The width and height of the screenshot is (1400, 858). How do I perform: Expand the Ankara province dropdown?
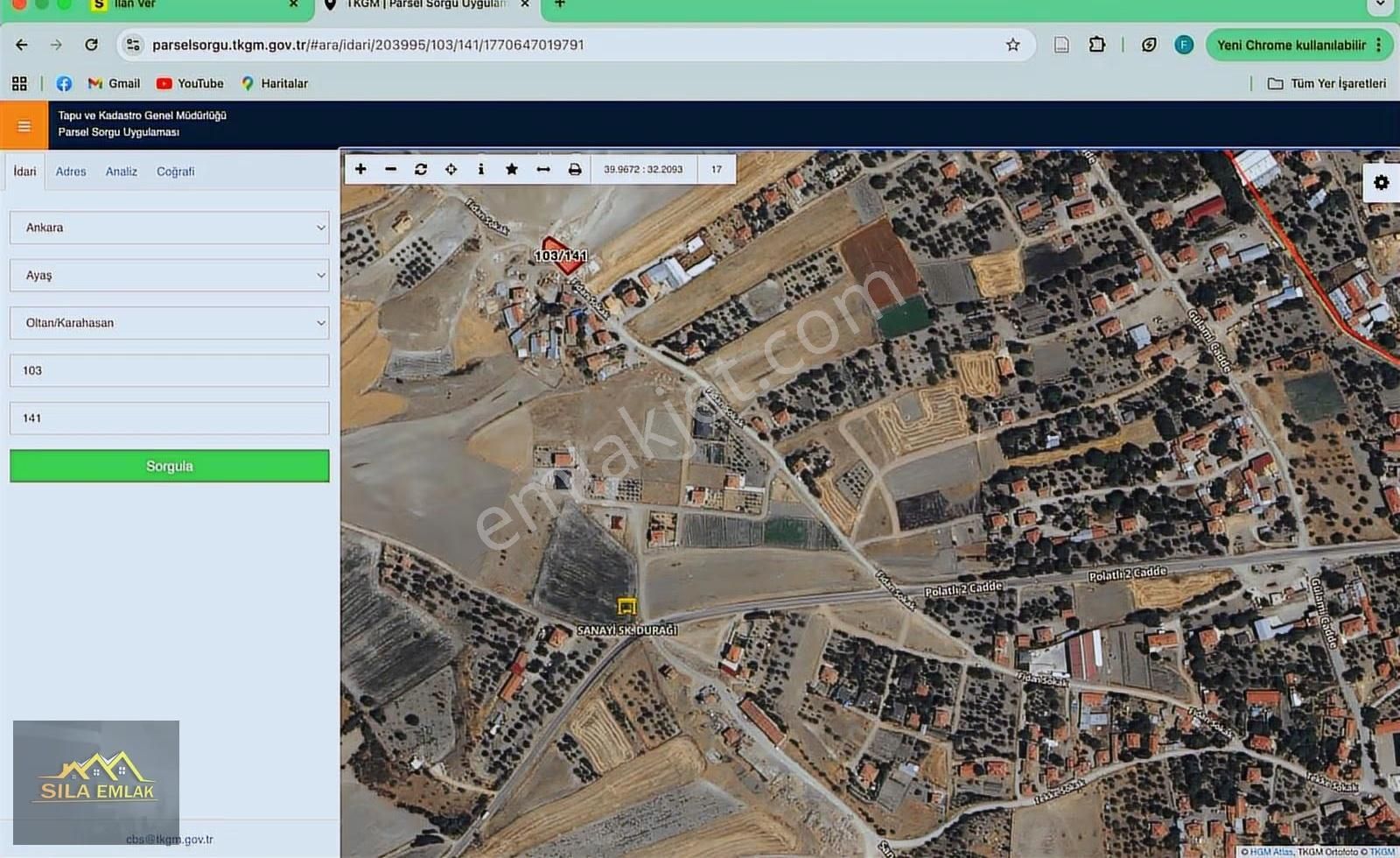170,228
